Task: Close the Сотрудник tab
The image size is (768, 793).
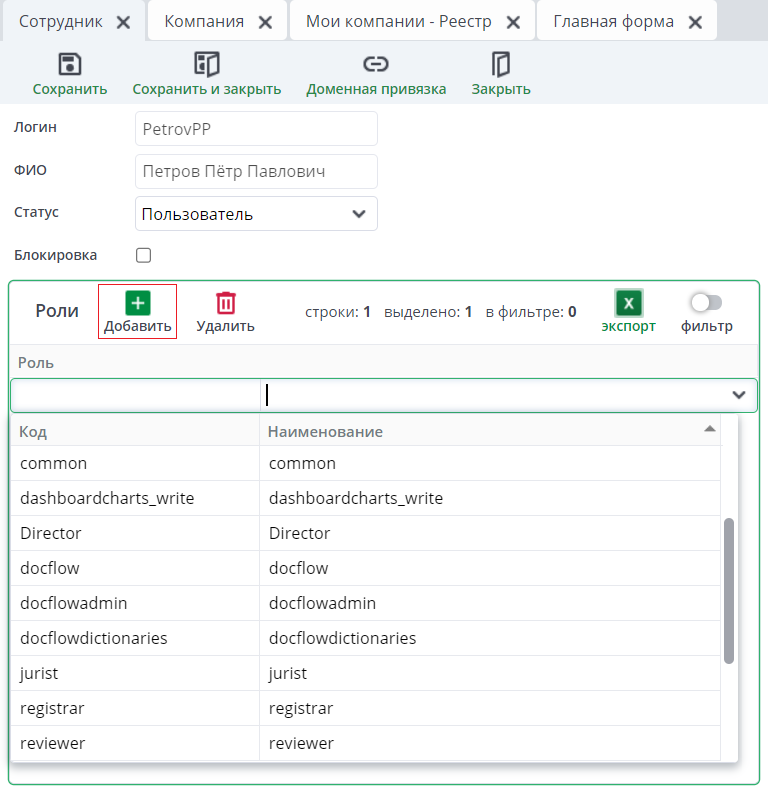Action: (123, 22)
